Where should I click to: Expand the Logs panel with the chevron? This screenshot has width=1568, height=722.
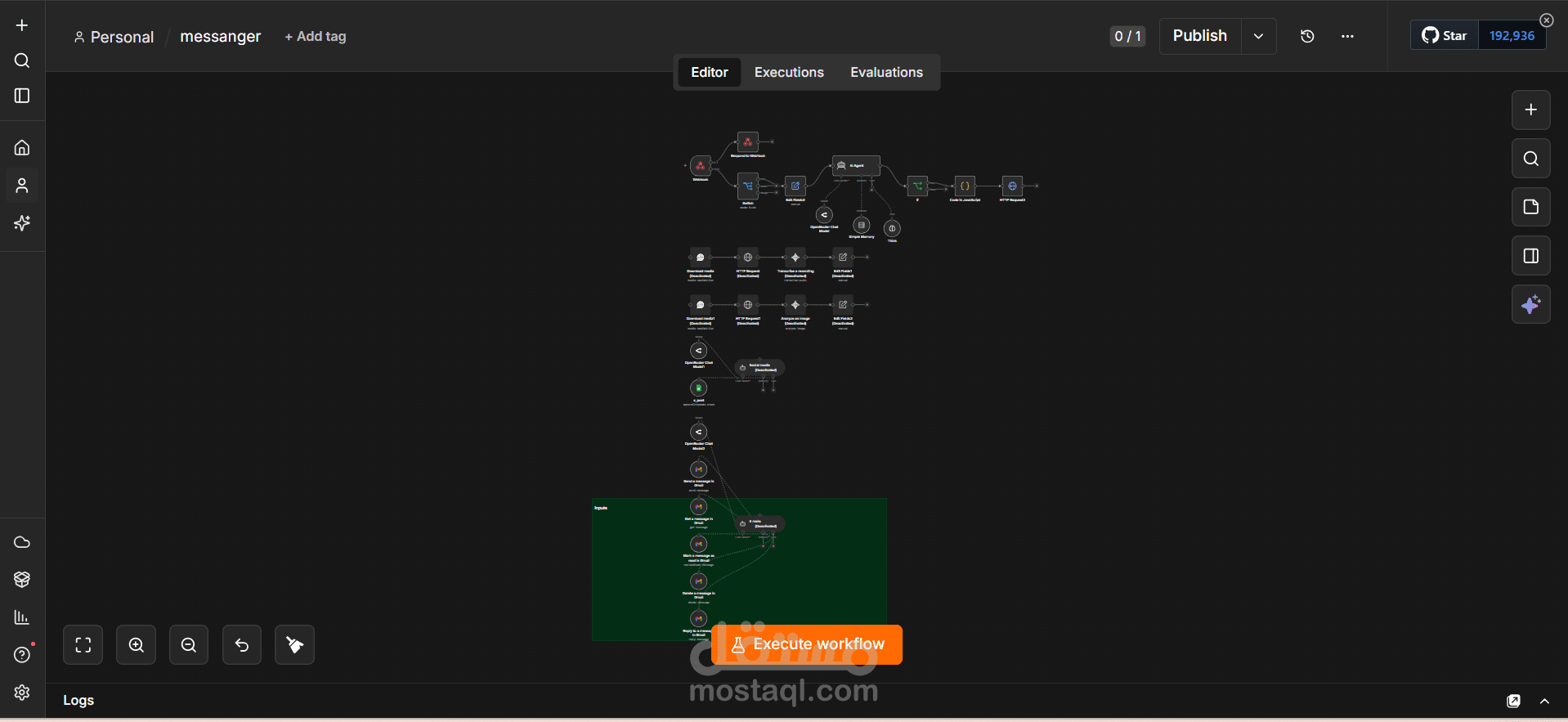1544,701
